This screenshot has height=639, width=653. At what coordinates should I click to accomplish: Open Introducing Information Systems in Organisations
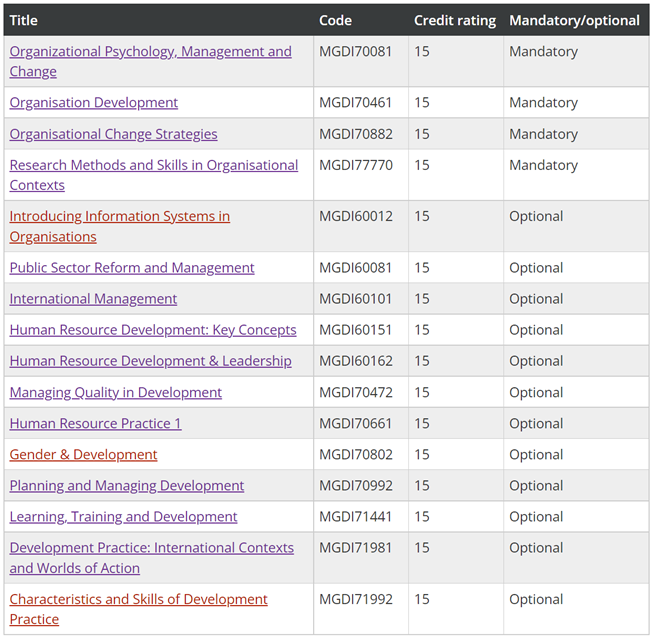(119, 216)
